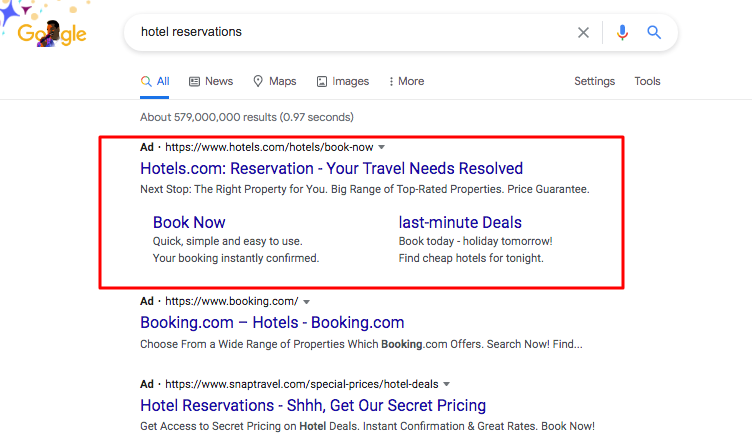
Task: Click the News tab newspaper icon
Action: pyautogui.click(x=194, y=82)
